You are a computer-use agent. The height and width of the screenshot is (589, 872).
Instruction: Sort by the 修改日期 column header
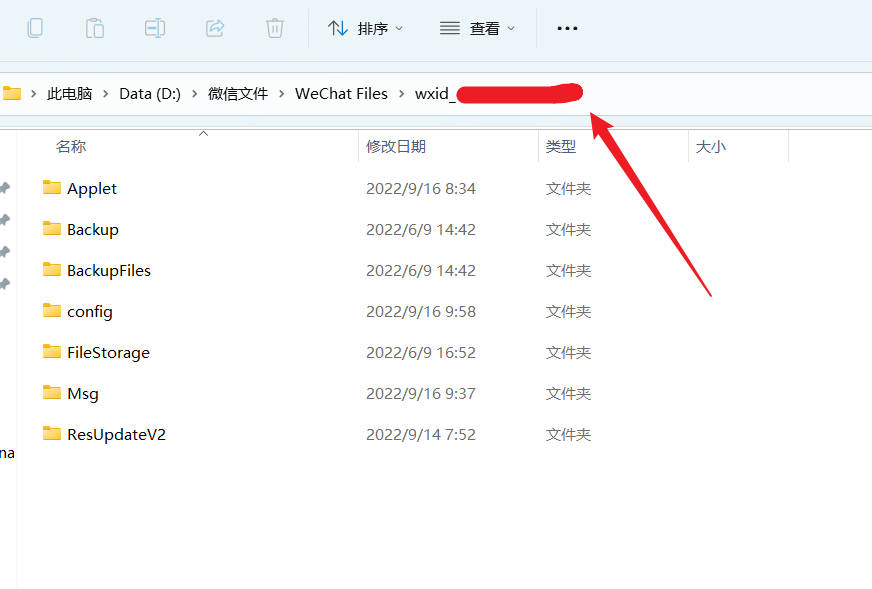point(396,147)
